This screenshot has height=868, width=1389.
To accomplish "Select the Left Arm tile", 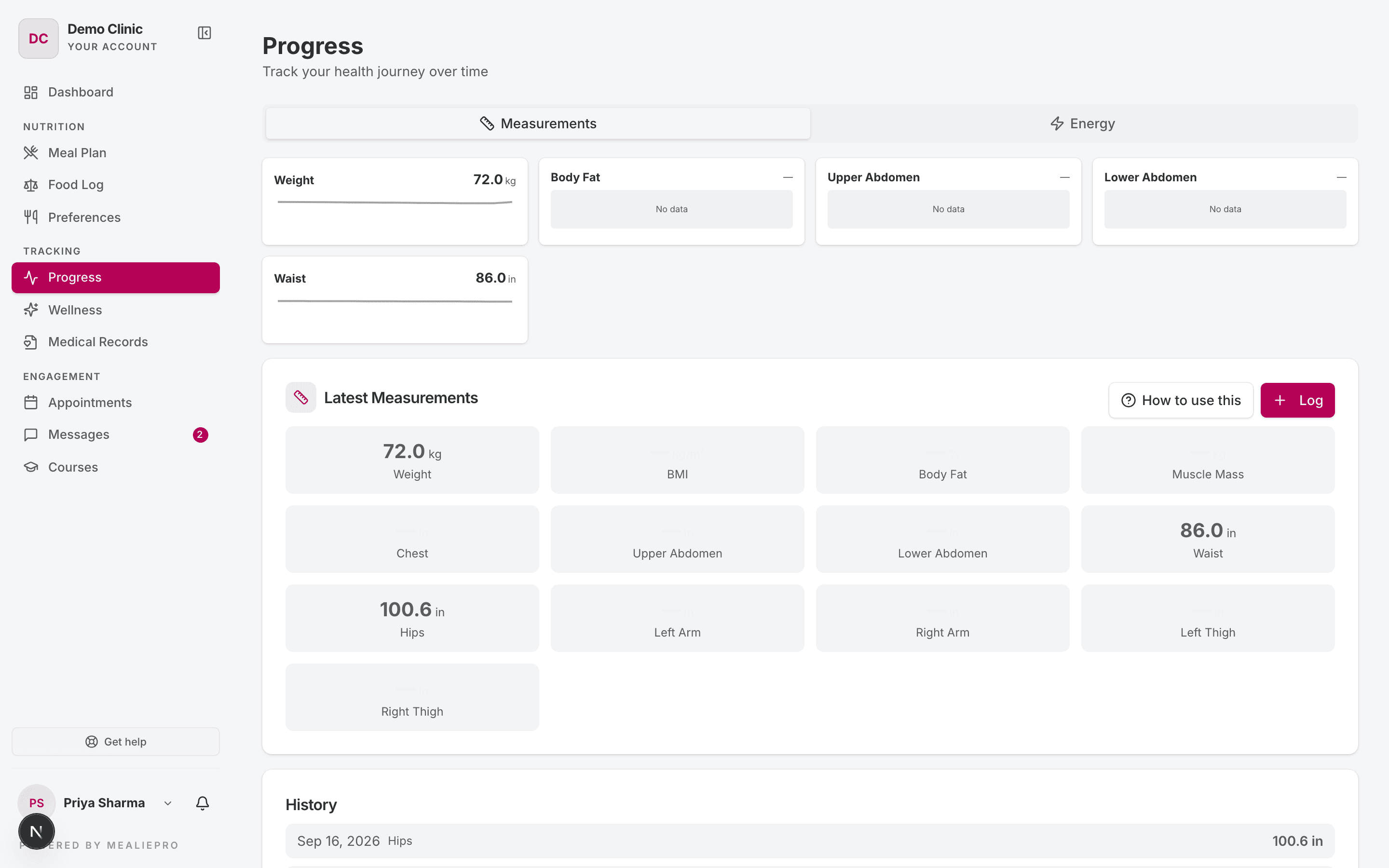I will tap(677, 618).
